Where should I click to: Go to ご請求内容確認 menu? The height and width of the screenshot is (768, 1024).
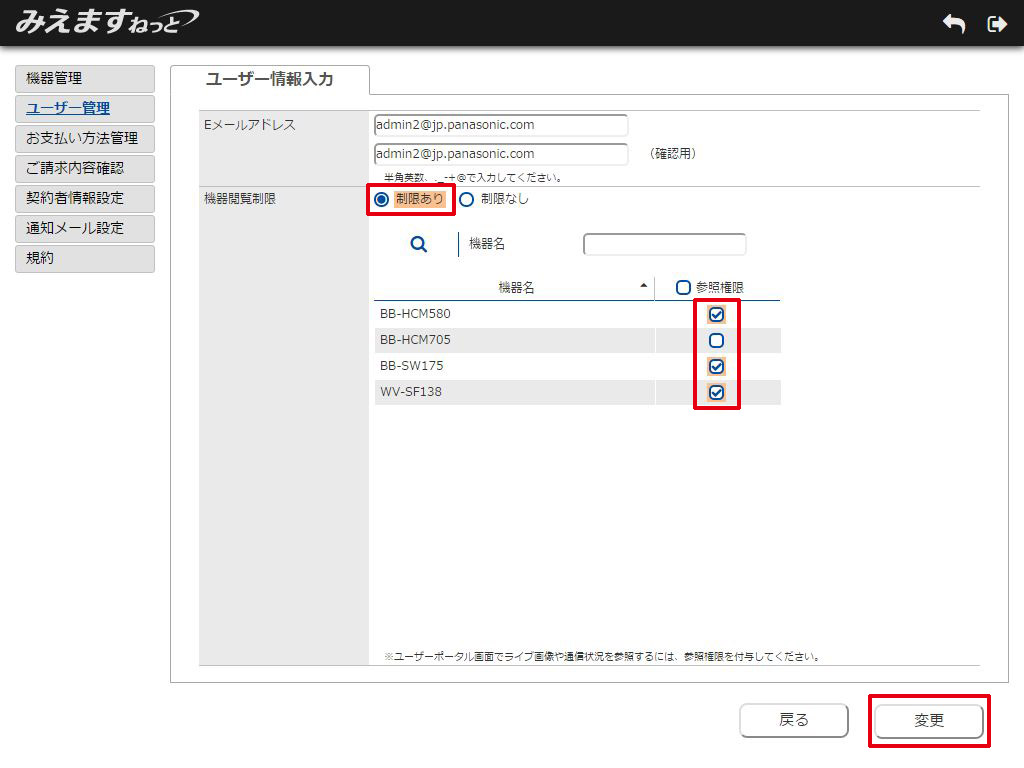click(x=85, y=168)
